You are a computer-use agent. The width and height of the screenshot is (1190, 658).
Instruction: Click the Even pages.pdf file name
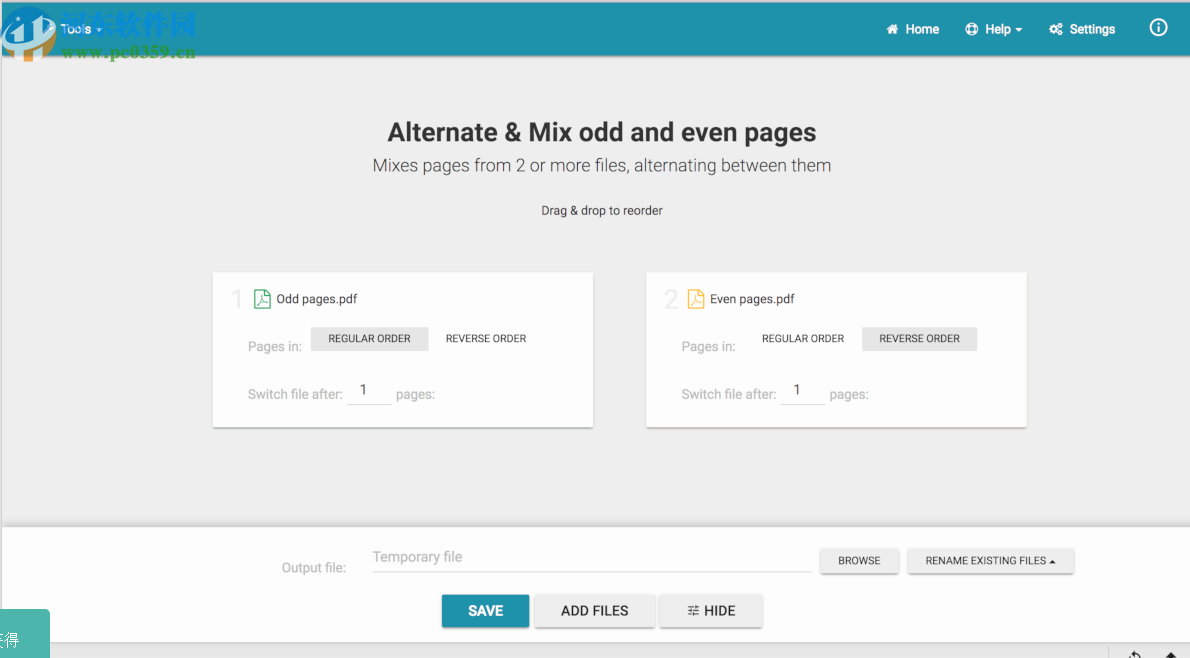point(752,299)
